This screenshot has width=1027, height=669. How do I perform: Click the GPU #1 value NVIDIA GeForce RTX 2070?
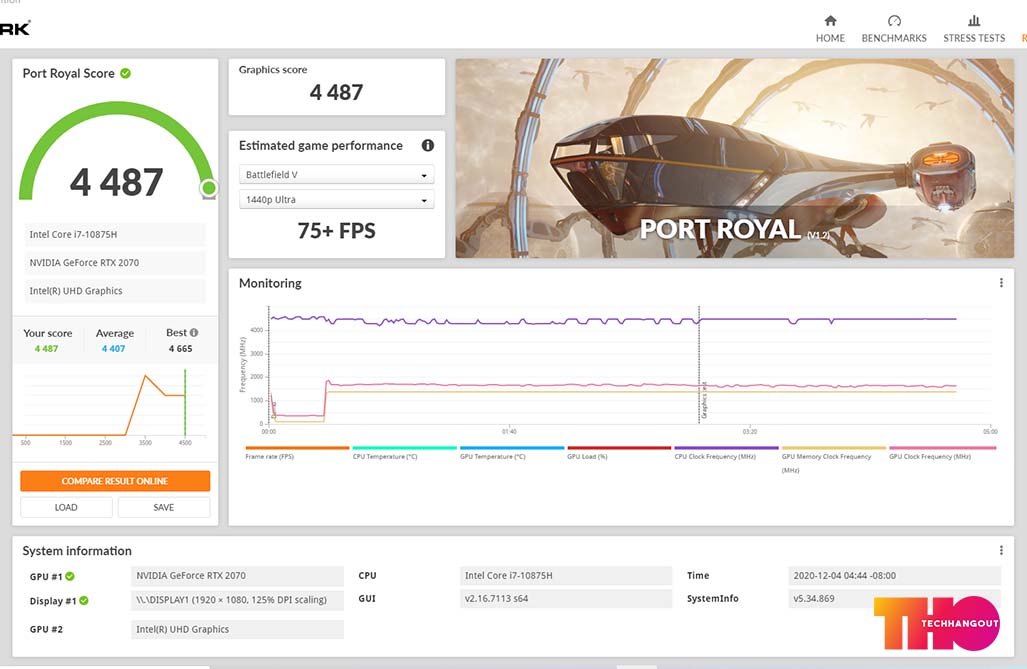pos(237,576)
